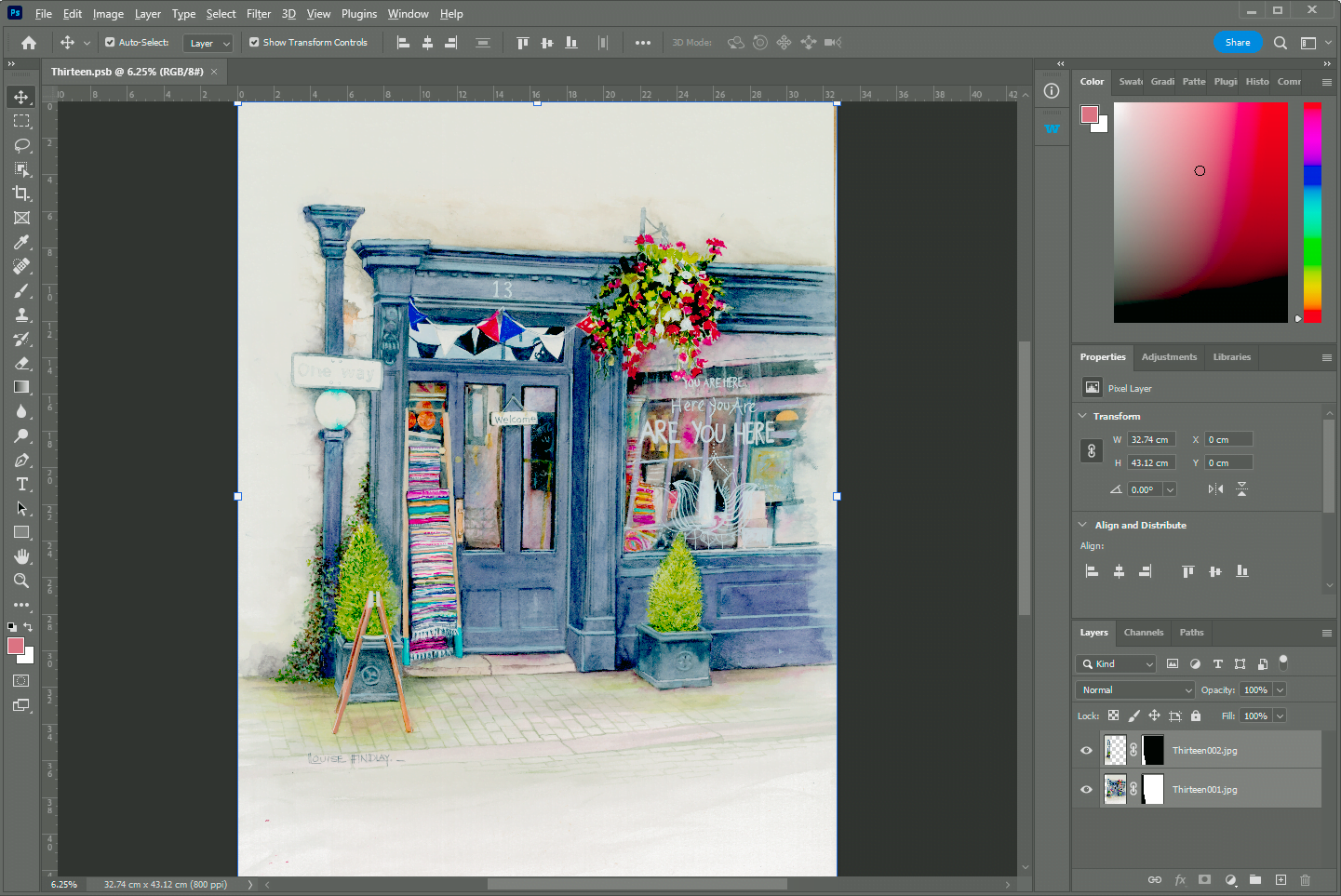Collapse the Transform section in Properties
This screenshot has height=896, width=1341.
(x=1082, y=416)
